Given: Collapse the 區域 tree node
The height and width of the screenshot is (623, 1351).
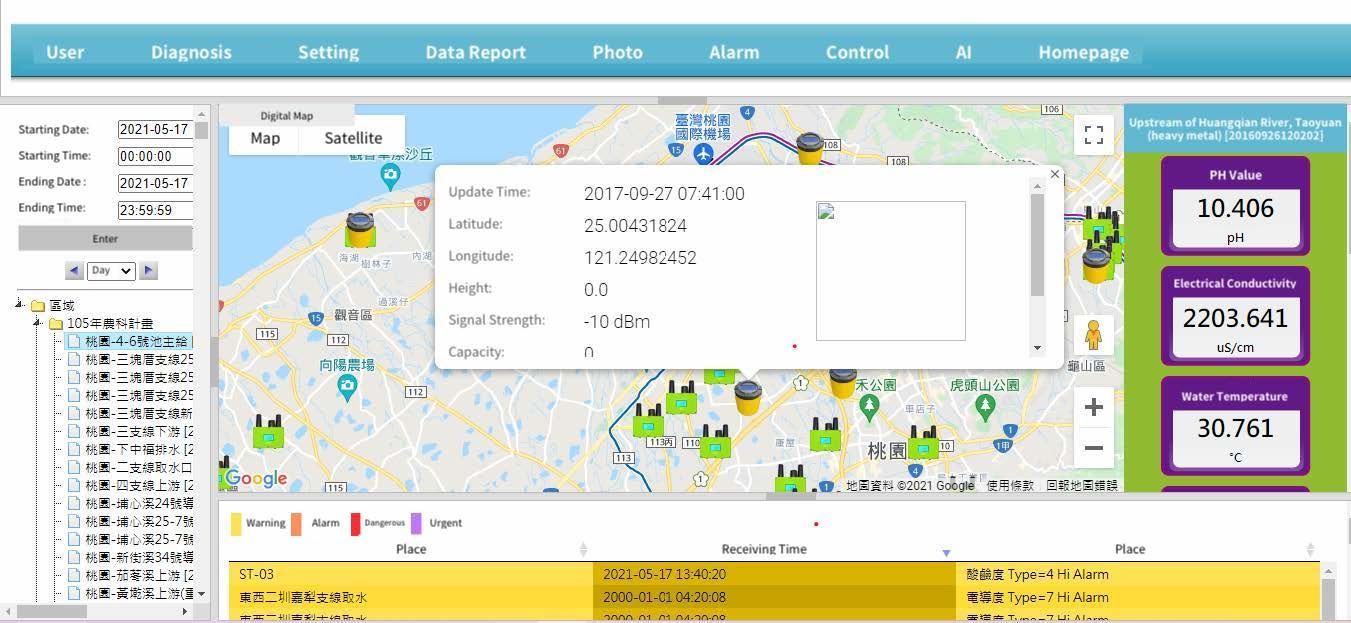Looking at the screenshot, I should click(20, 305).
